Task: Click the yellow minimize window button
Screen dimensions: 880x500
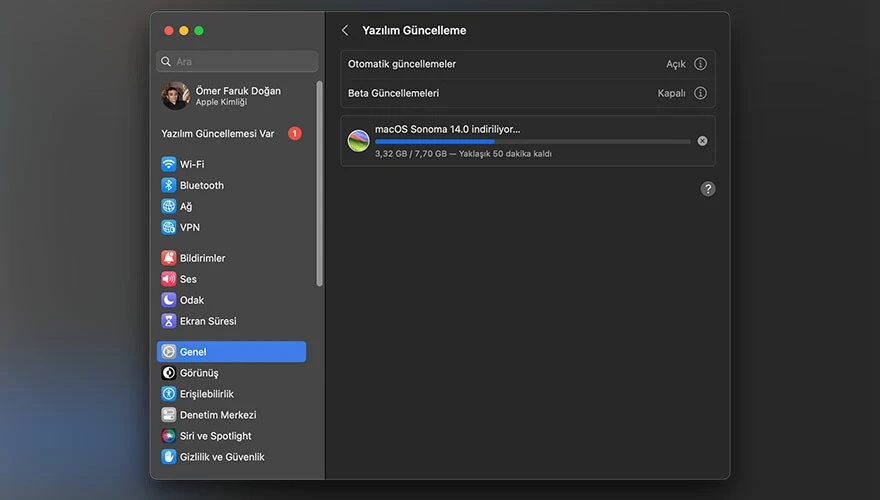Action: tap(184, 30)
